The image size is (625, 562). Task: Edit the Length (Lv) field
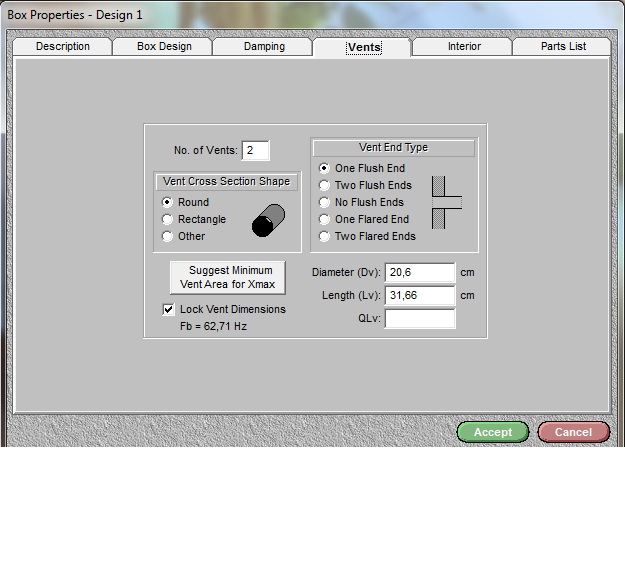420,295
